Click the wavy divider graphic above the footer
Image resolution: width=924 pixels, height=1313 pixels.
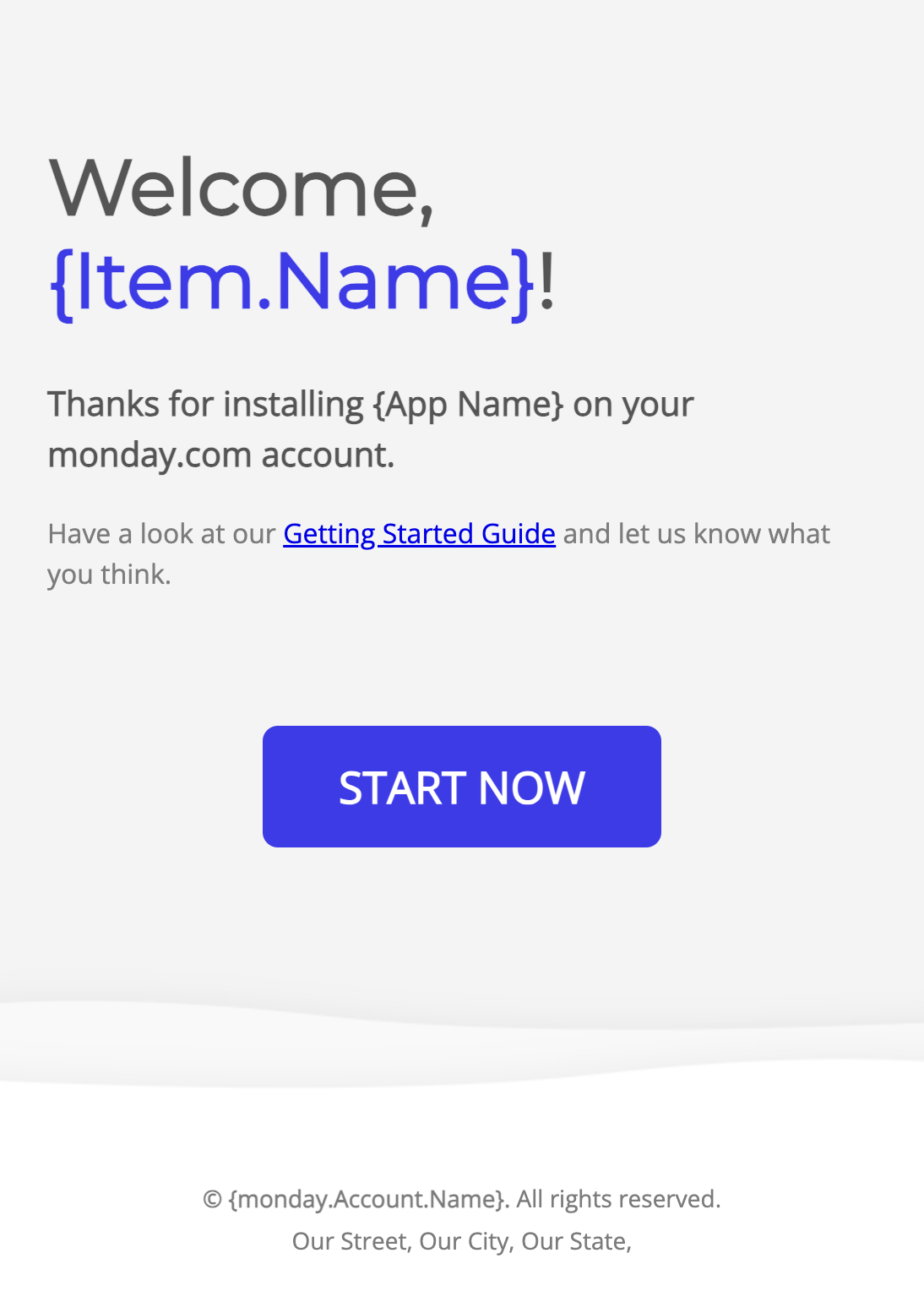click(462, 1039)
